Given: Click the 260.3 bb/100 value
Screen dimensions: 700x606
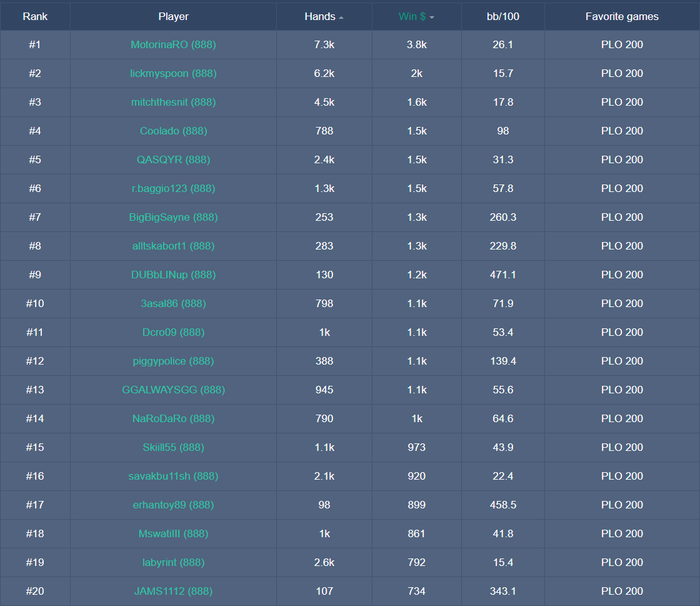Looking at the screenshot, I should pos(503,217).
